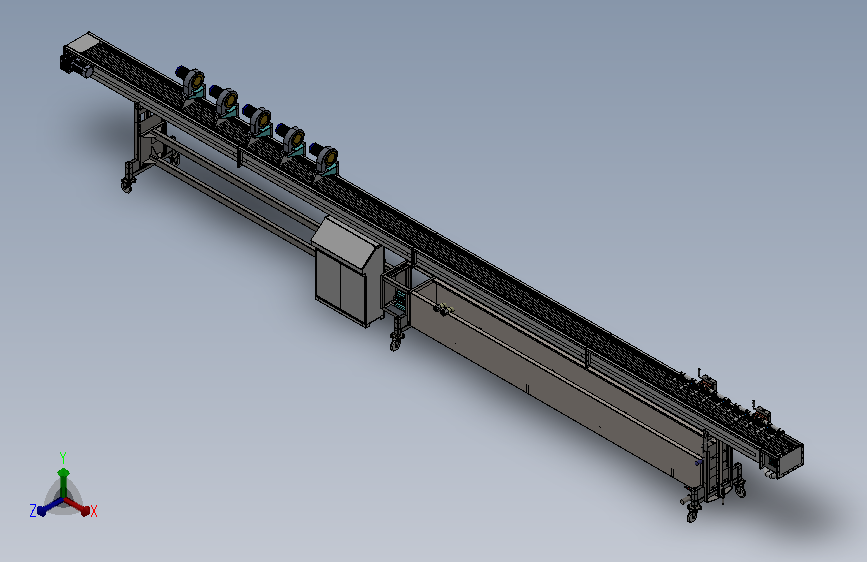Select the caster wheel below the frame beside cabinet
The width and height of the screenshot is (867, 562).
tap(396, 343)
